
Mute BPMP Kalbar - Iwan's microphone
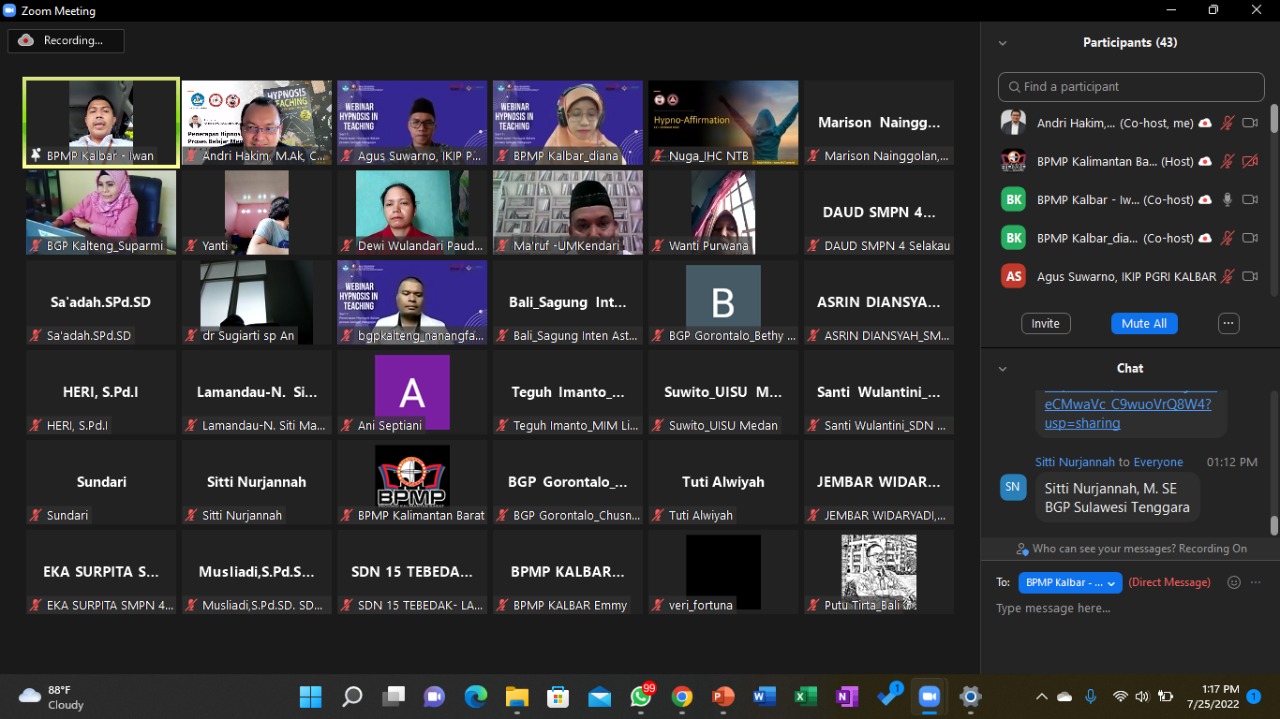coord(1227,199)
